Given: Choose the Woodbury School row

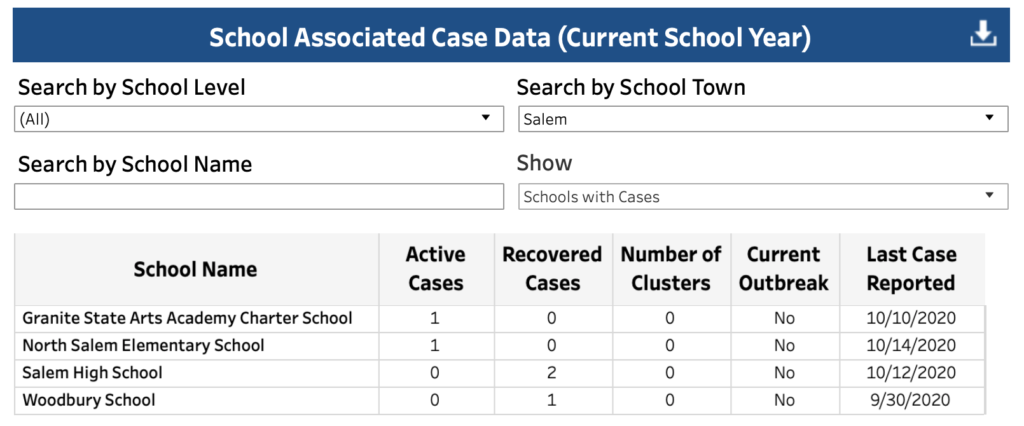Looking at the screenshot, I should pos(500,400).
